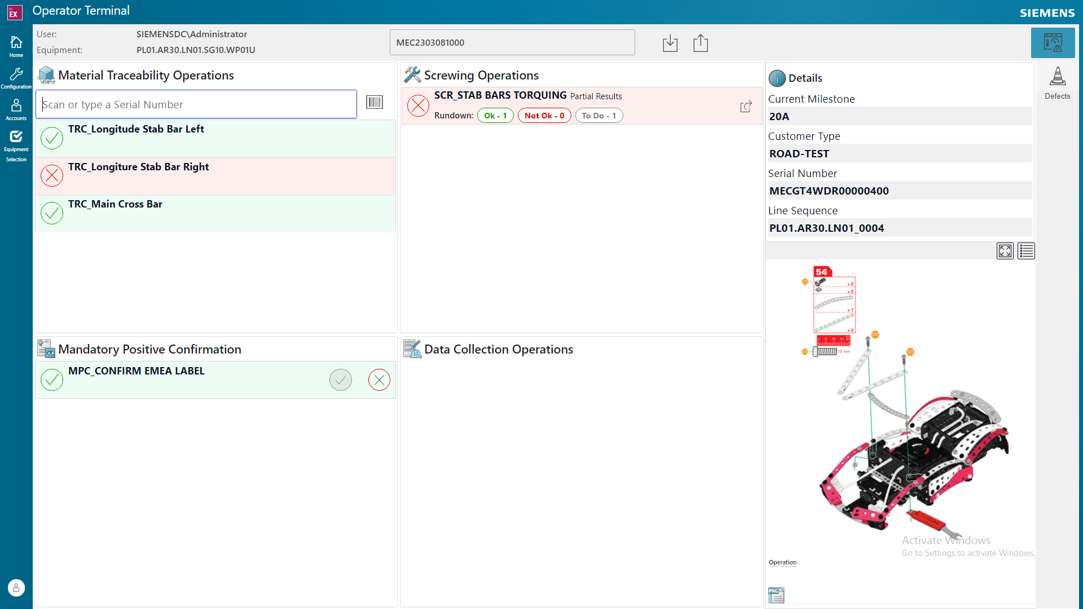Open the Operation link under the image
Image resolution: width=1083 pixels, height=609 pixels.
pyautogui.click(x=783, y=562)
